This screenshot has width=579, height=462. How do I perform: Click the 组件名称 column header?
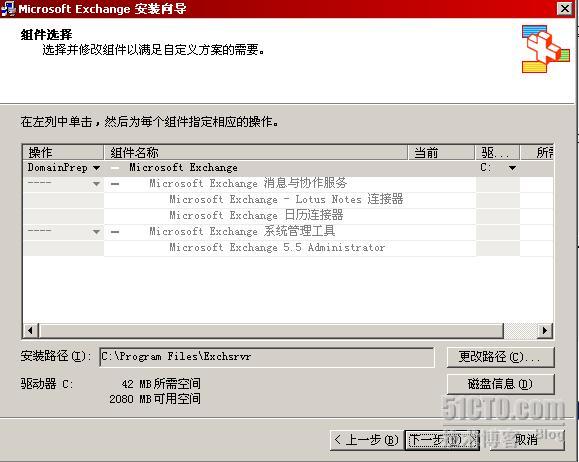coord(256,152)
